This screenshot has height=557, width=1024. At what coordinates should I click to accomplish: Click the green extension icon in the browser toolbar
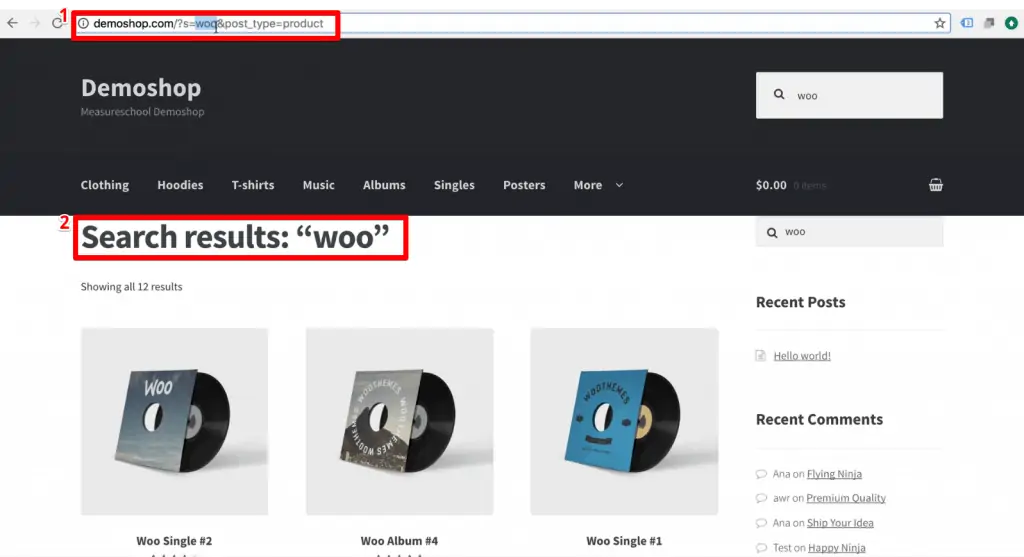(1011, 23)
